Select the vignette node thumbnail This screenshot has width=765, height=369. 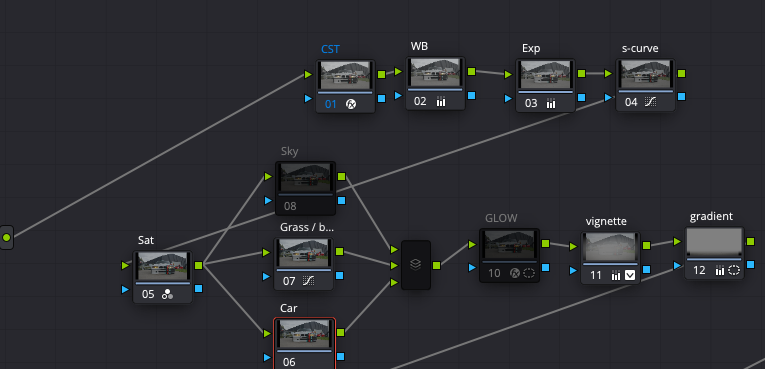[x=610, y=246]
